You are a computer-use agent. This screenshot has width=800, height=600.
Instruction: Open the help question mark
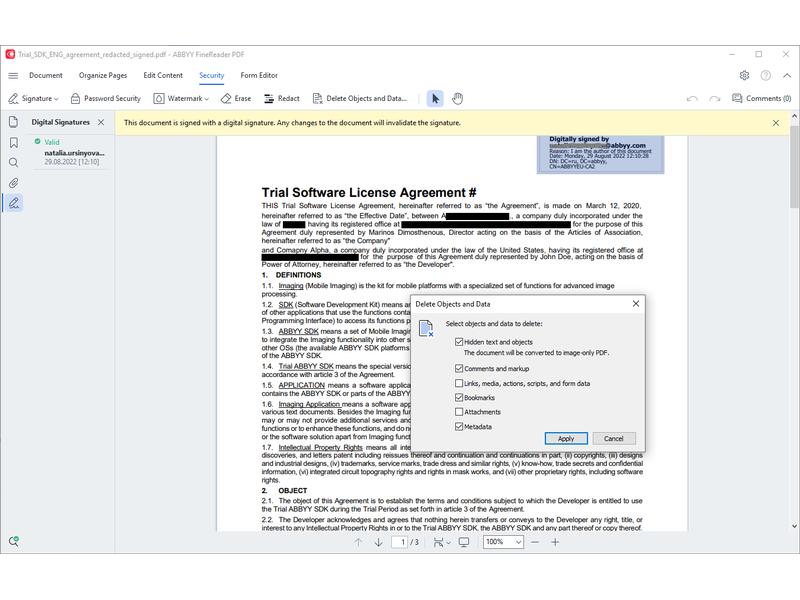(765, 76)
